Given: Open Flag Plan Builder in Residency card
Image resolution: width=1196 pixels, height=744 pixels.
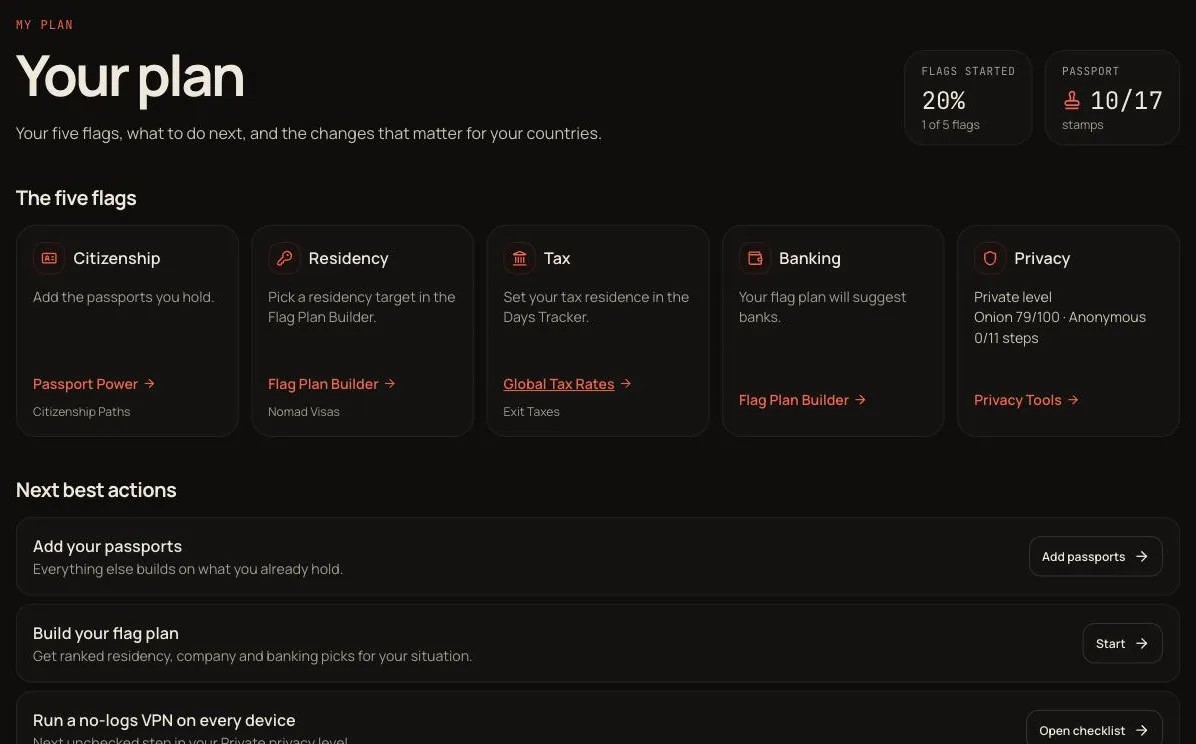Looking at the screenshot, I should pyautogui.click(x=332, y=384).
